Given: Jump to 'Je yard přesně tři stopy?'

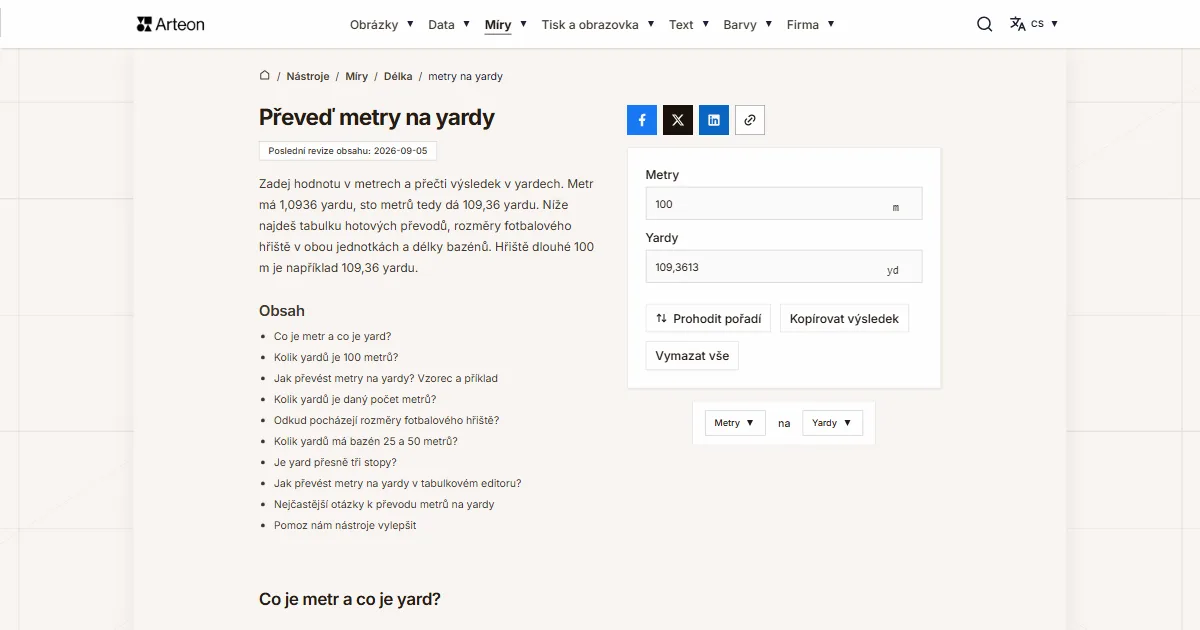Looking at the screenshot, I should click(335, 463).
